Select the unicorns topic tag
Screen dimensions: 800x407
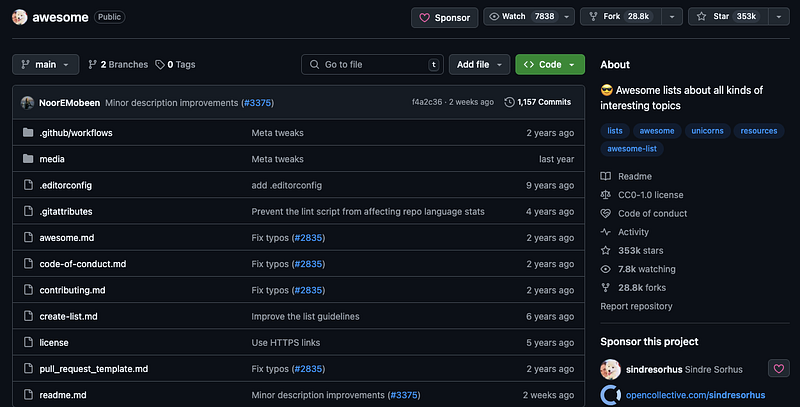[707, 131]
